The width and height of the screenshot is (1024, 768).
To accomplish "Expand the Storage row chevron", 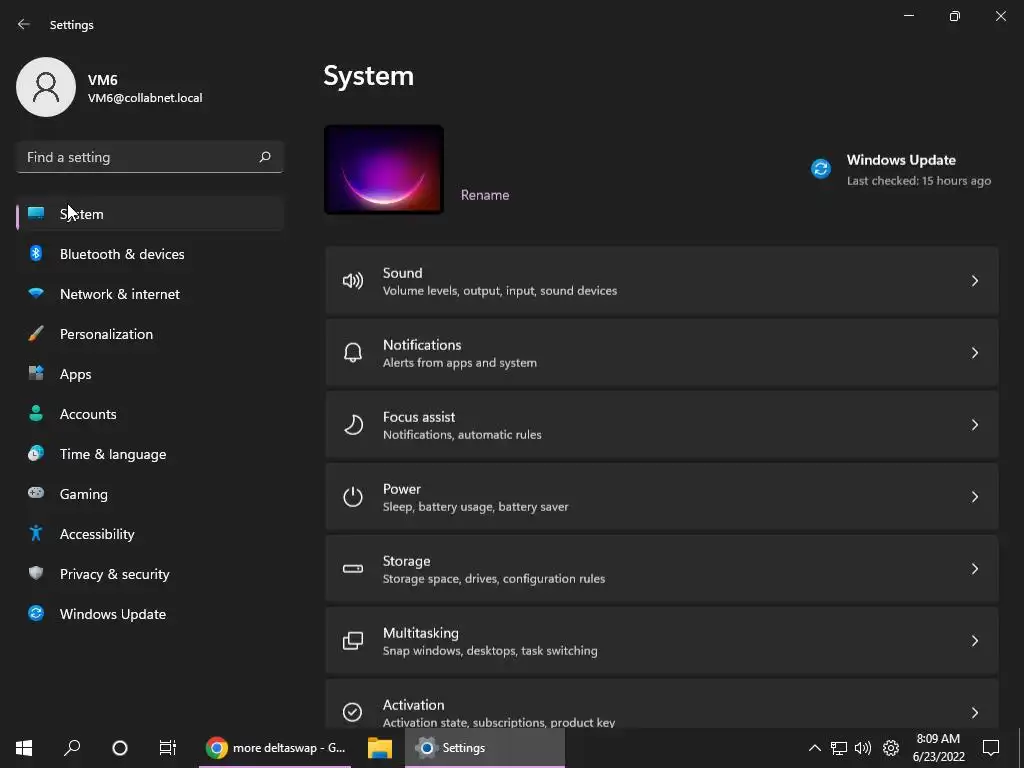I will click(974, 569).
